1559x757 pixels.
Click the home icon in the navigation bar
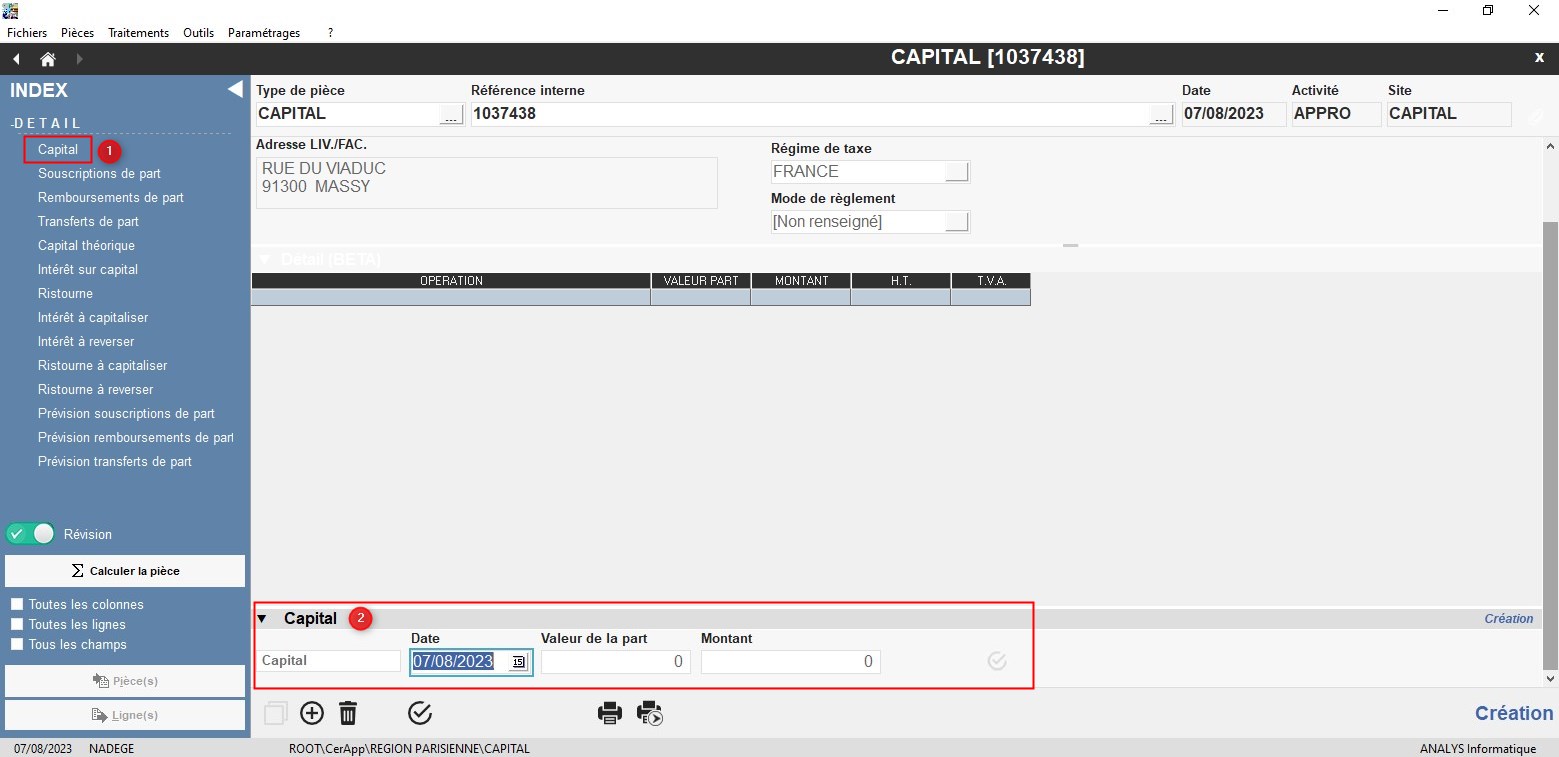[x=47, y=59]
